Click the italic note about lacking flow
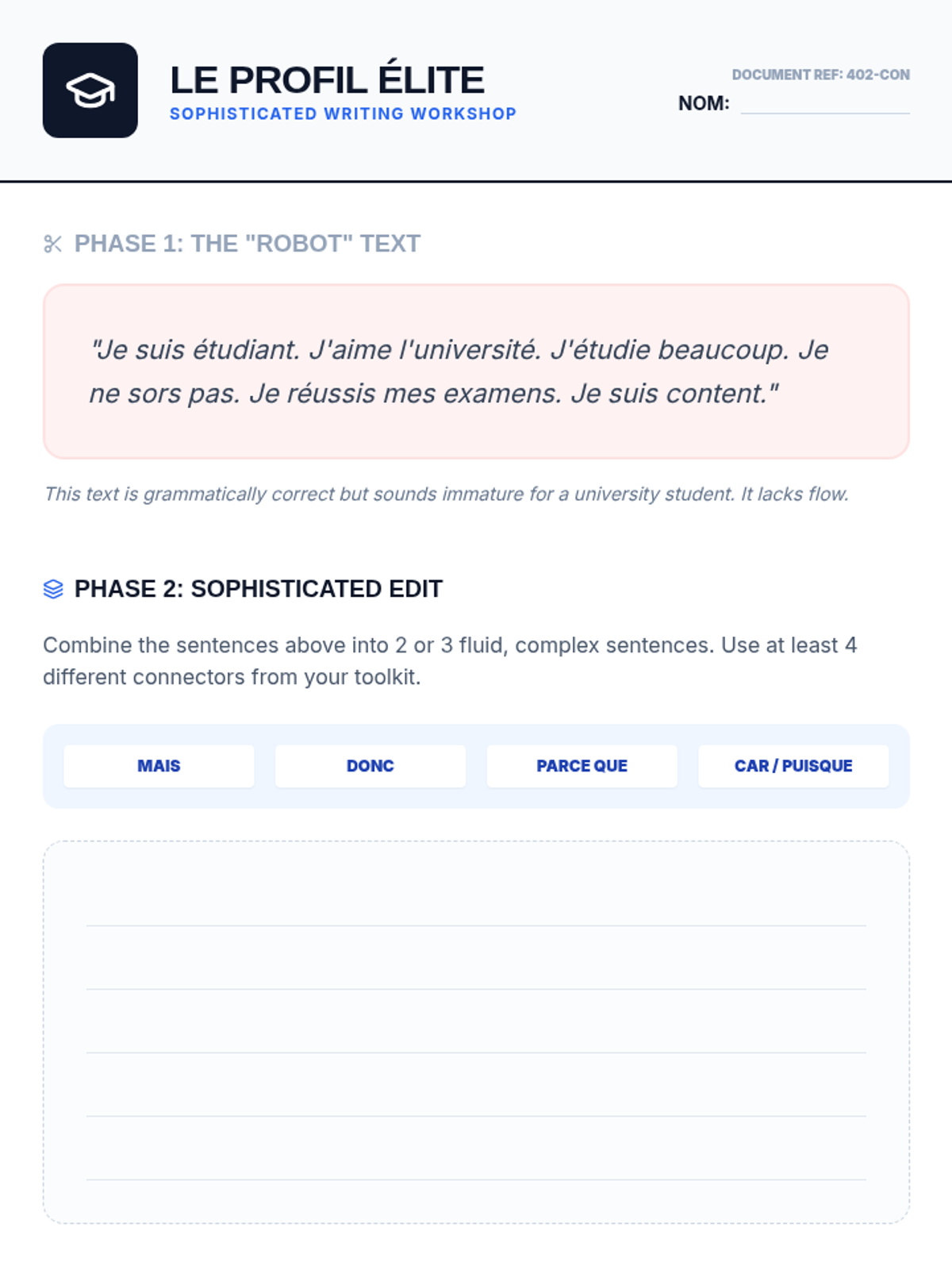The image size is (952, 1270). 446,494
